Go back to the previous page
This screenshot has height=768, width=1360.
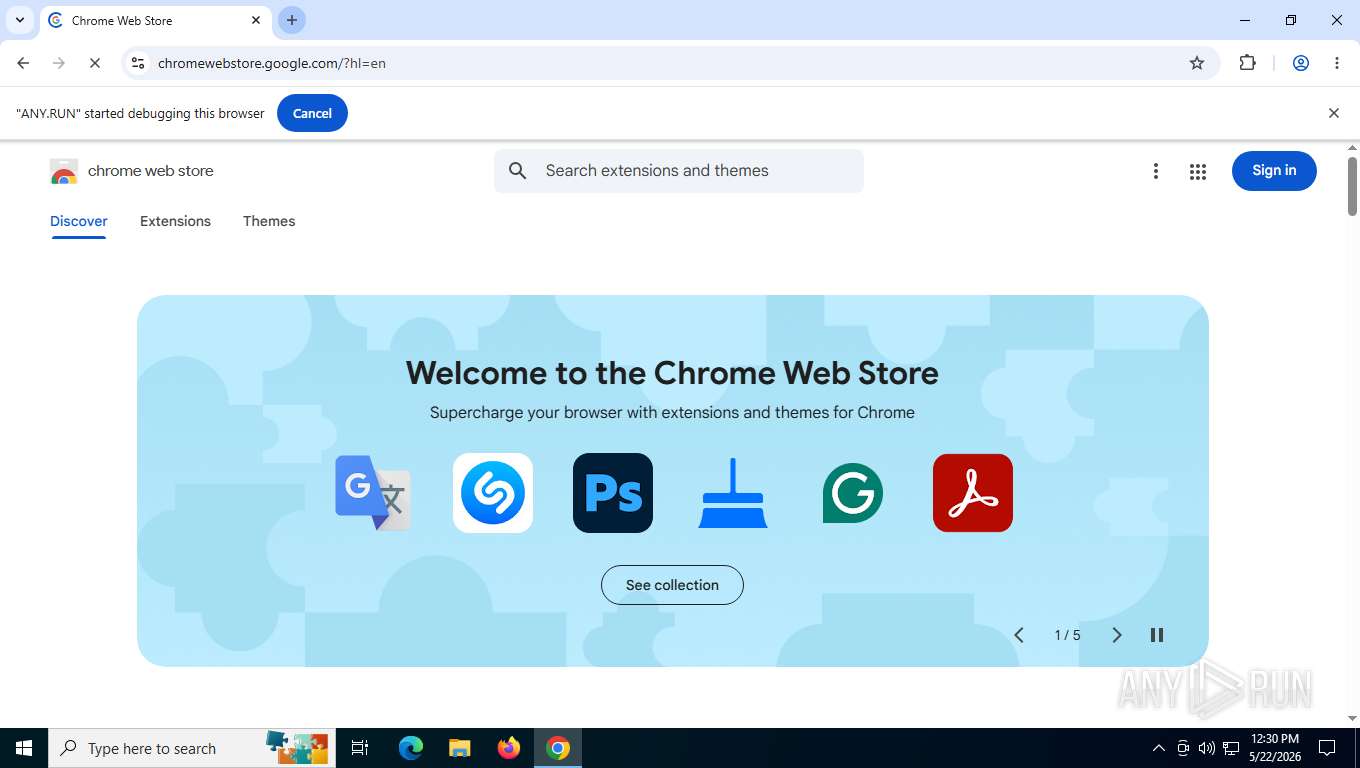pos(23,63)
